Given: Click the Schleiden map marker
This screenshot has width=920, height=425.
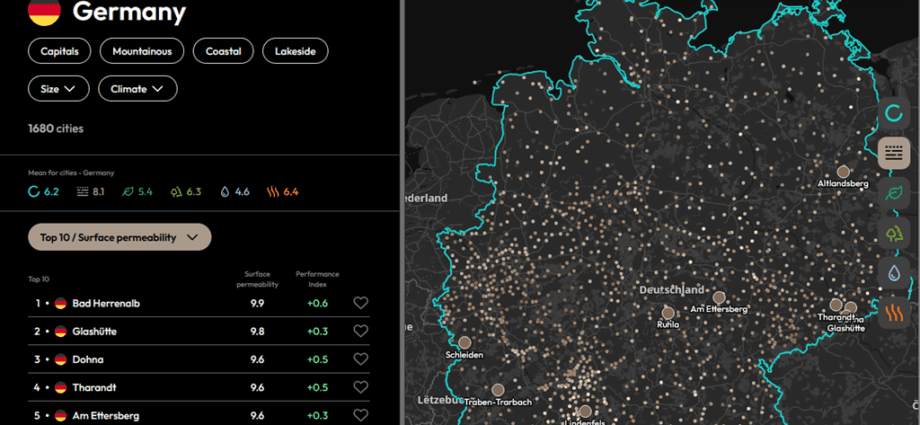Looking at the screenshot, I should (464, 343).
